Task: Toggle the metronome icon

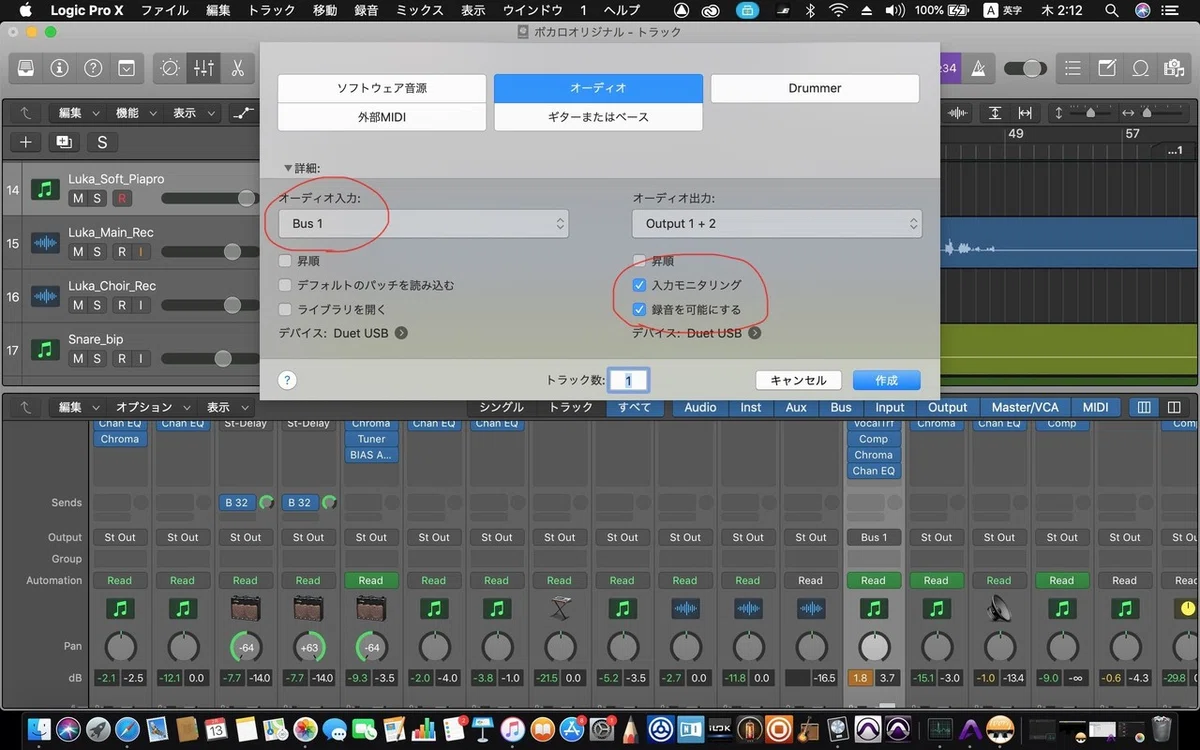Action: 978,68
